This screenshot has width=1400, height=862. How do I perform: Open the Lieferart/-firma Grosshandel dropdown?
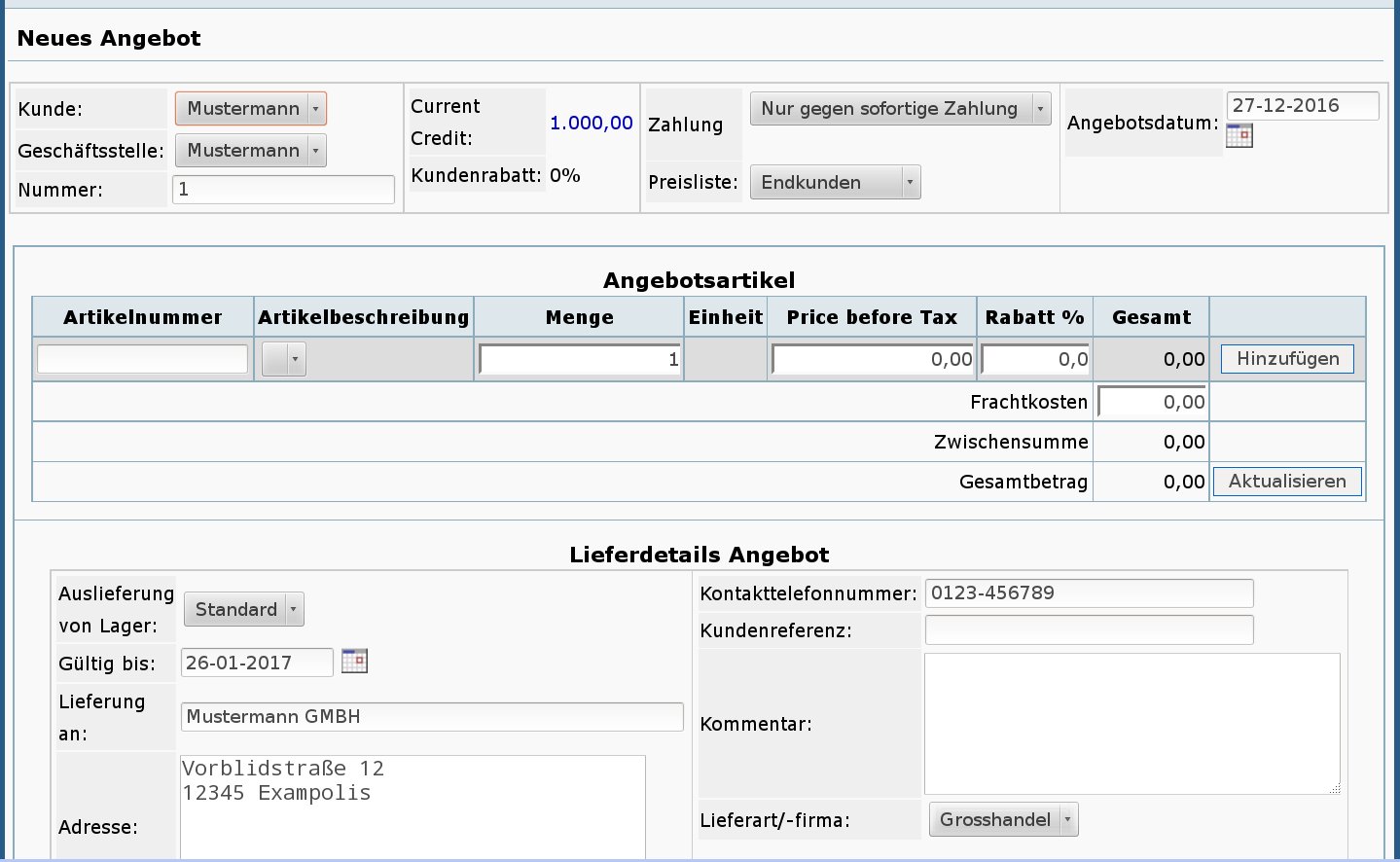tap(1003, 820)
